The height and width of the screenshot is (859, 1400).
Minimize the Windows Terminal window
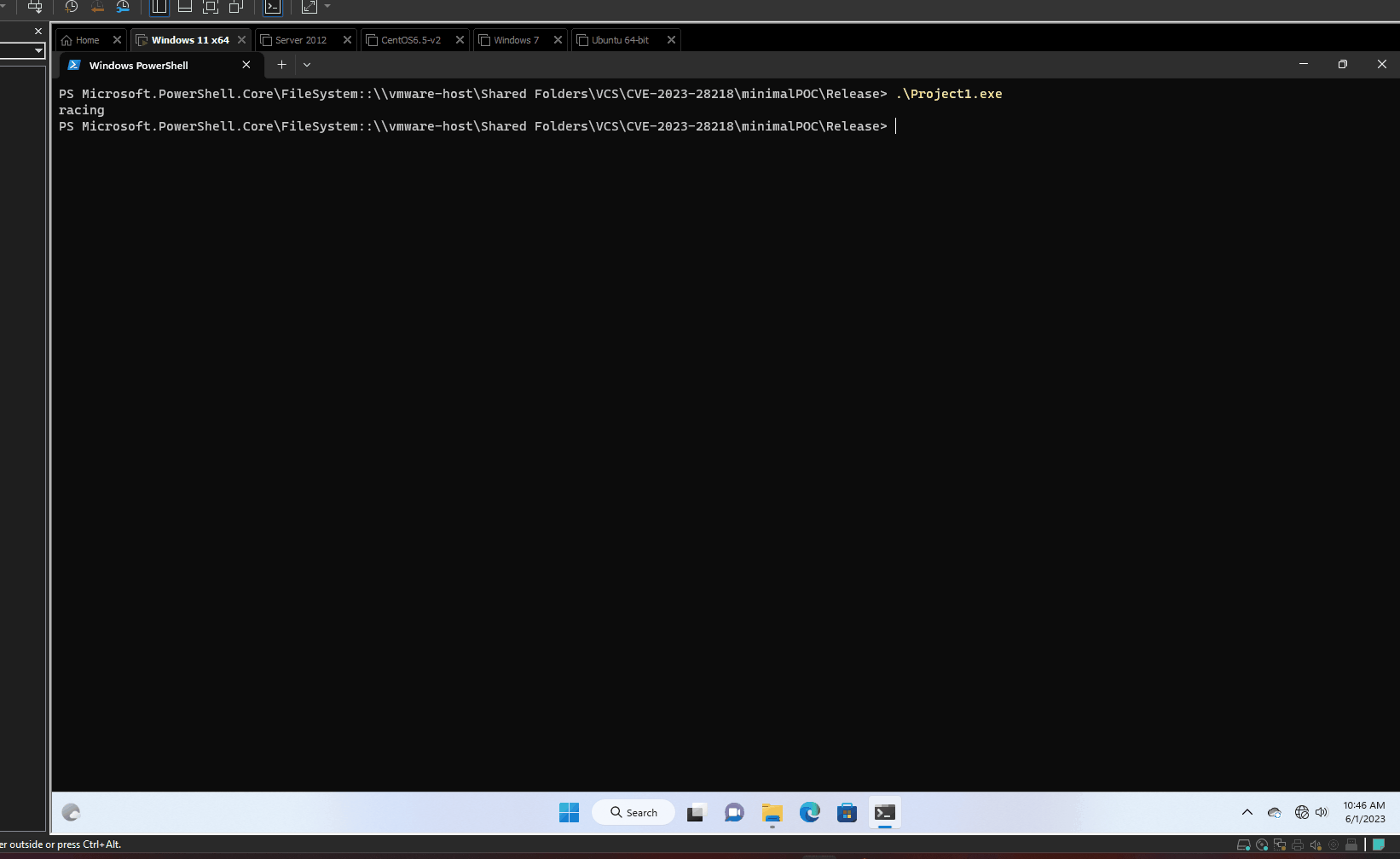[1304, 65]
